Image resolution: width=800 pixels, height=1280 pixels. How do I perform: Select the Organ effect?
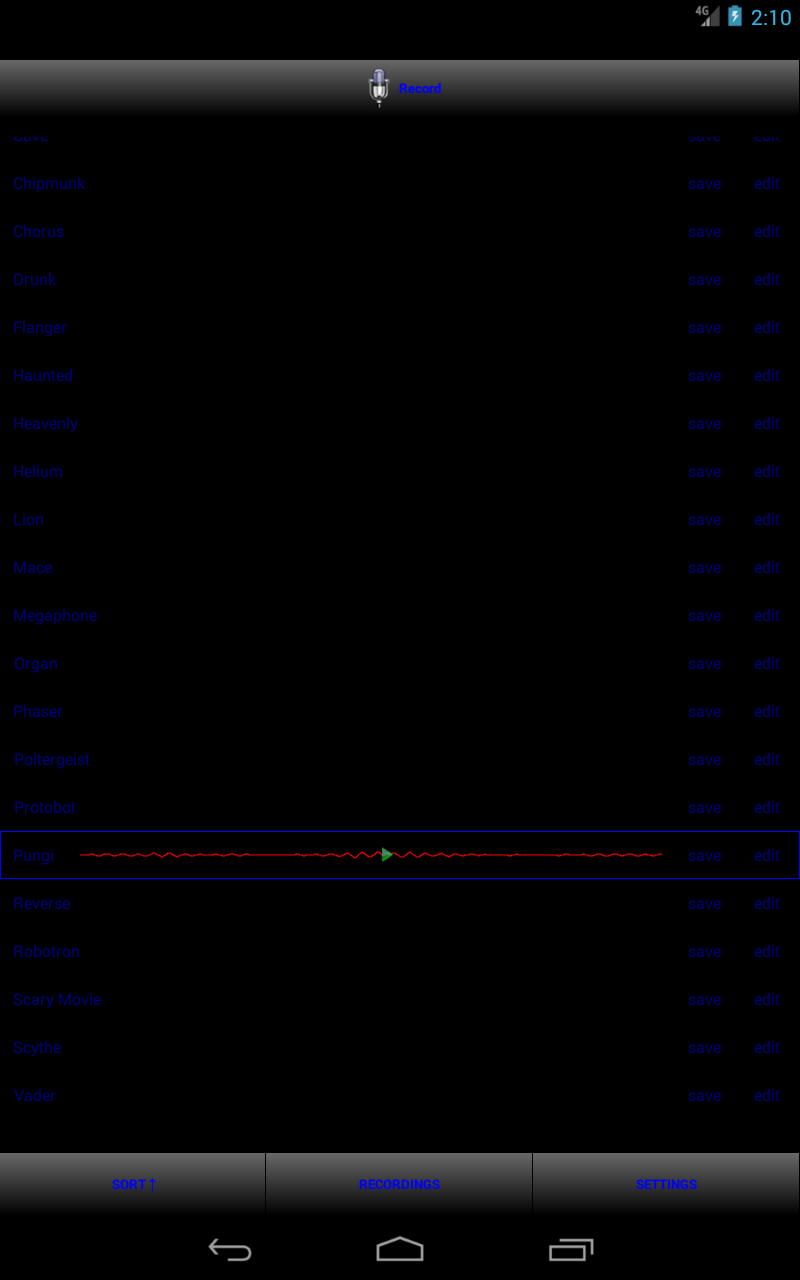point(36,664)
